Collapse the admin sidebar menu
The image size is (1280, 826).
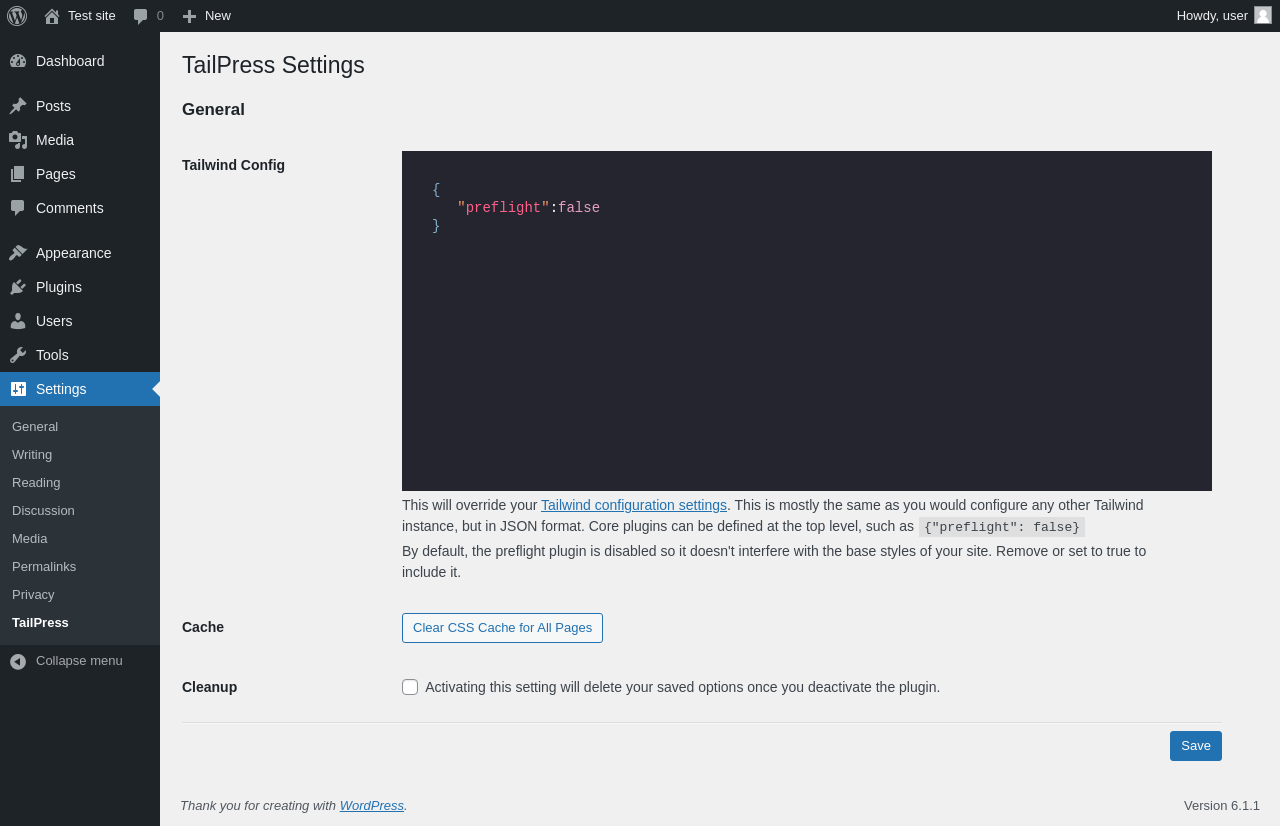click(80, 661)
